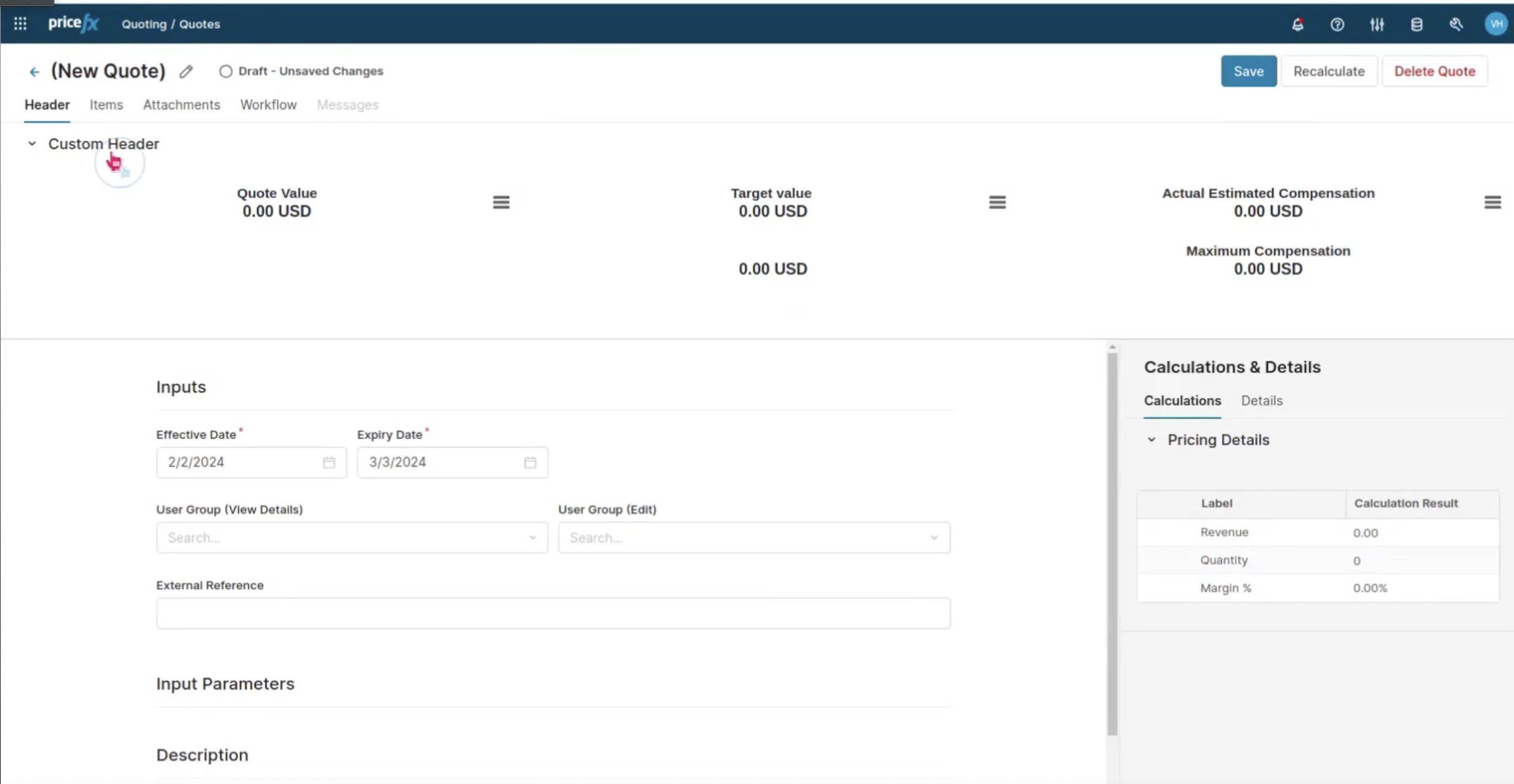
Task: Open the configuration sliders icon
Action: [1377, 25]
